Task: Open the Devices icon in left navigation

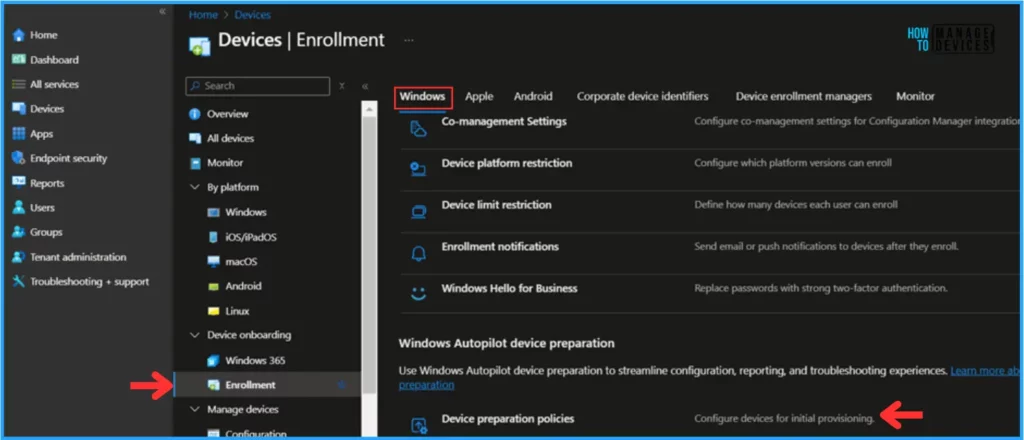Action: [x=18, y=109]
